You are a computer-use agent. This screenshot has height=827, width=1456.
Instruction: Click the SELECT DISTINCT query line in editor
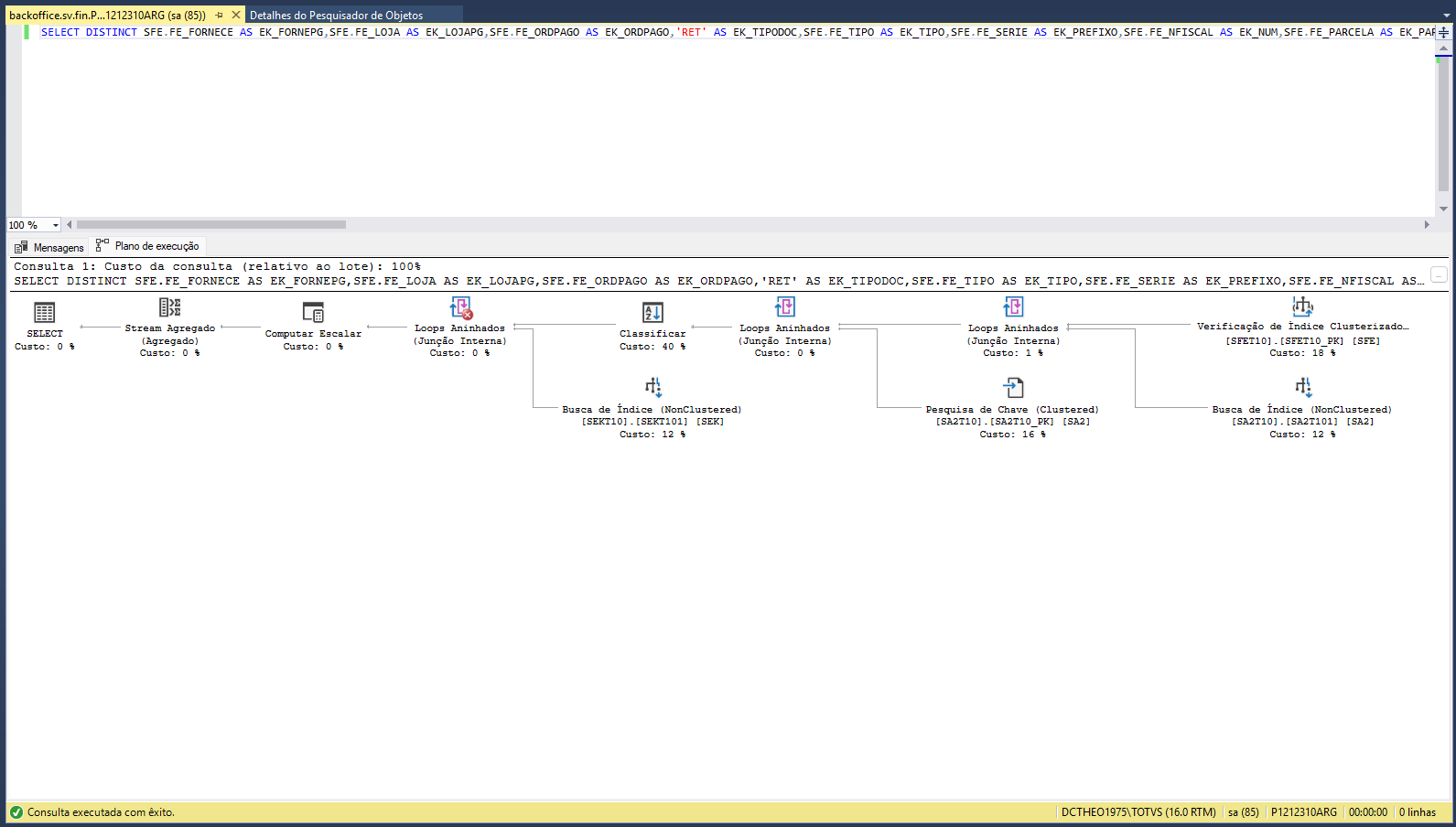738,32
